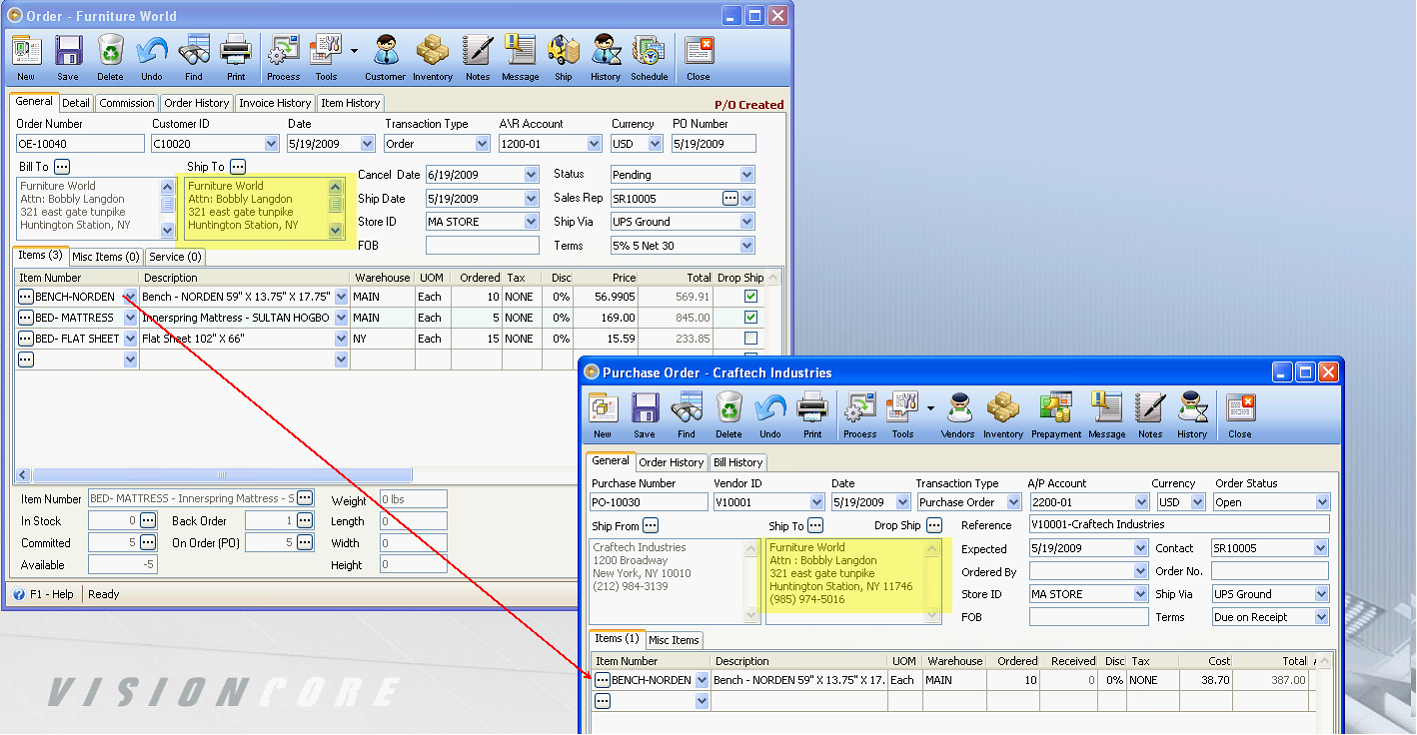Open Vendors icon in Purchase Order toolbar
This screenshot has height=735, width=1417.
(x=958, y=408)
